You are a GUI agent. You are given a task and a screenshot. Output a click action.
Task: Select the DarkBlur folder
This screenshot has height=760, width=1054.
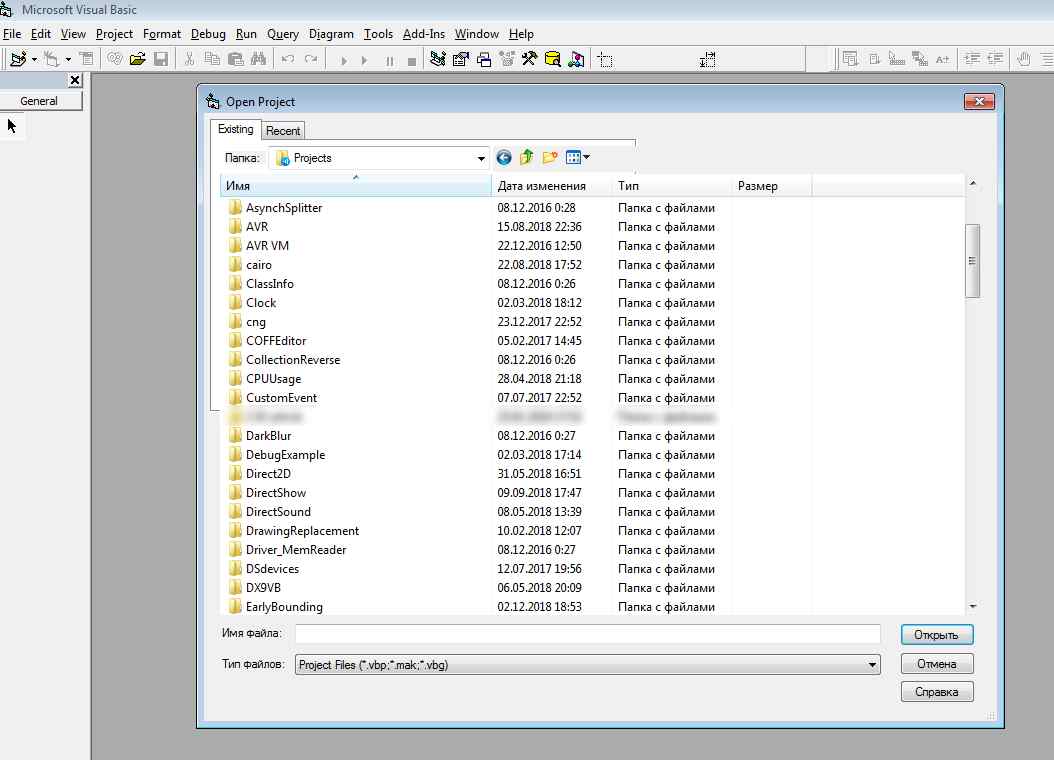259,435
